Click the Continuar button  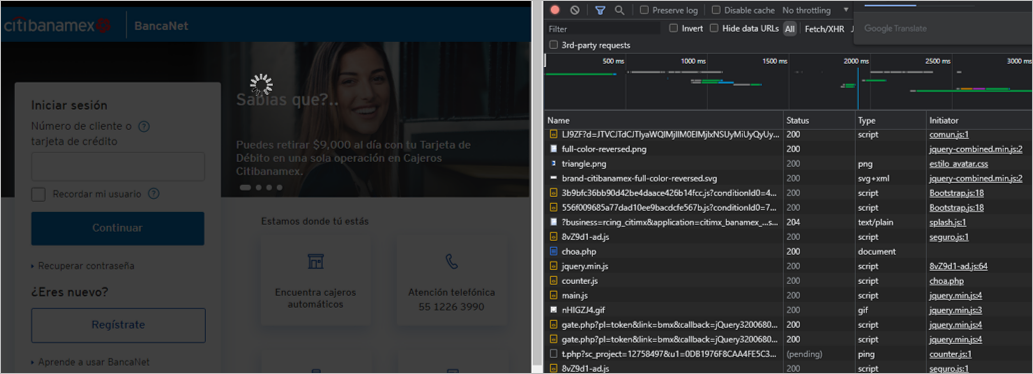(117, 228)
